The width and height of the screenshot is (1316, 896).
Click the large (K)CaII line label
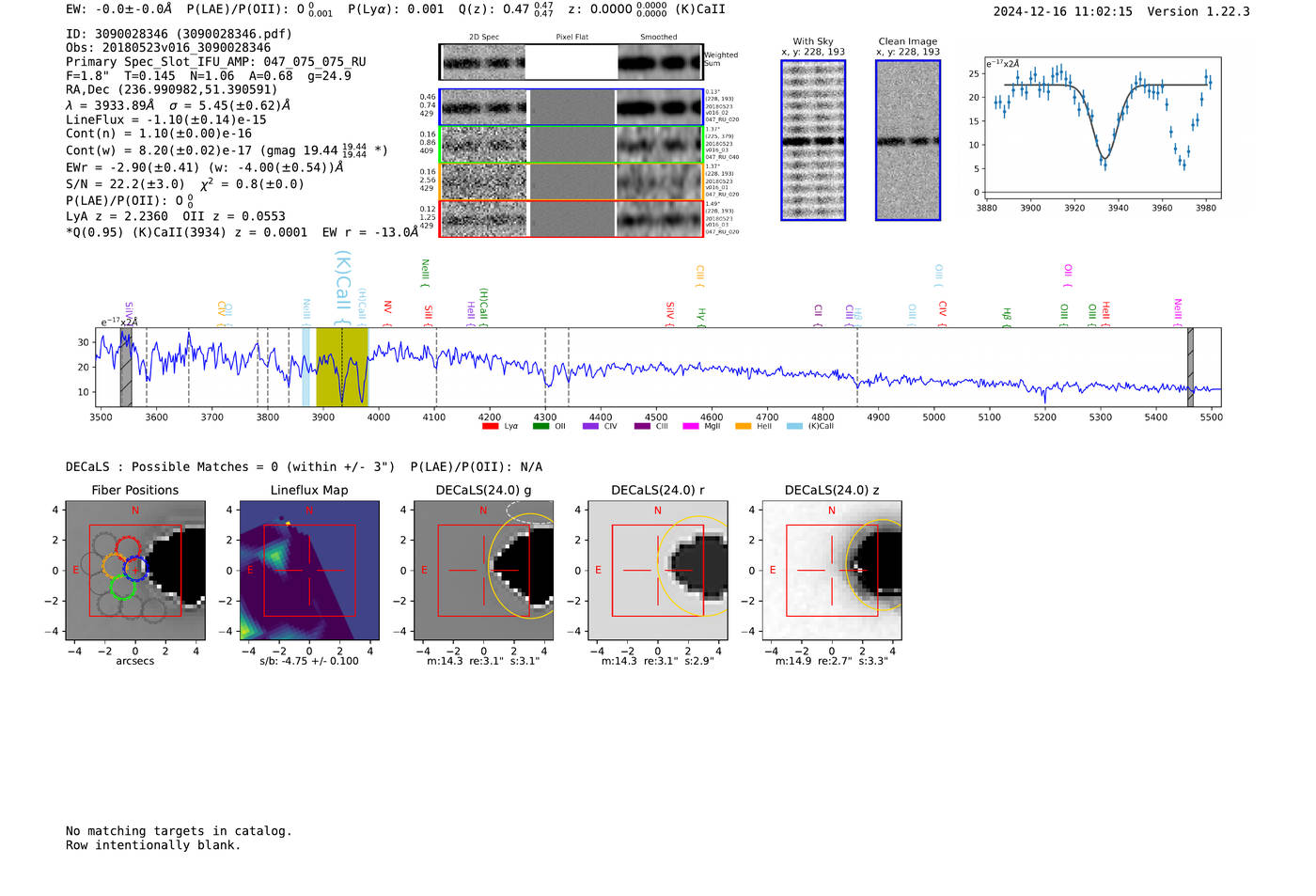click(343, 289)
